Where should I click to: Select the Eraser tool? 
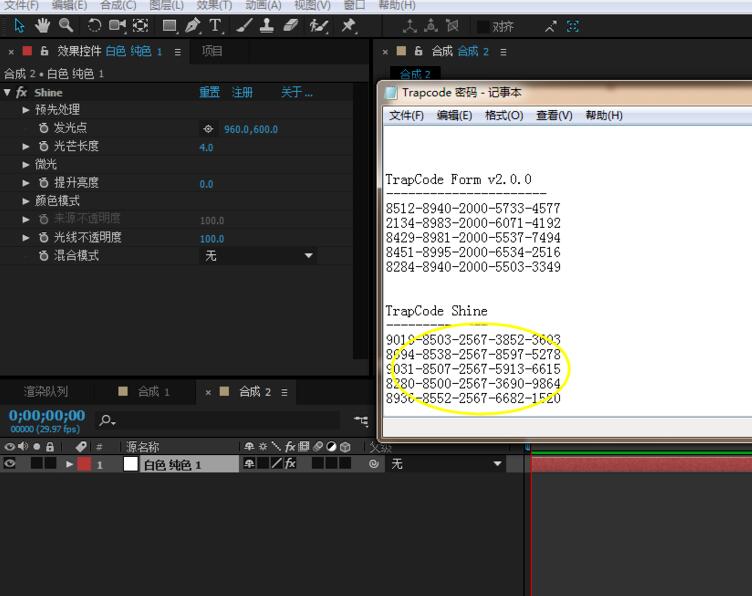click(292, 25)
